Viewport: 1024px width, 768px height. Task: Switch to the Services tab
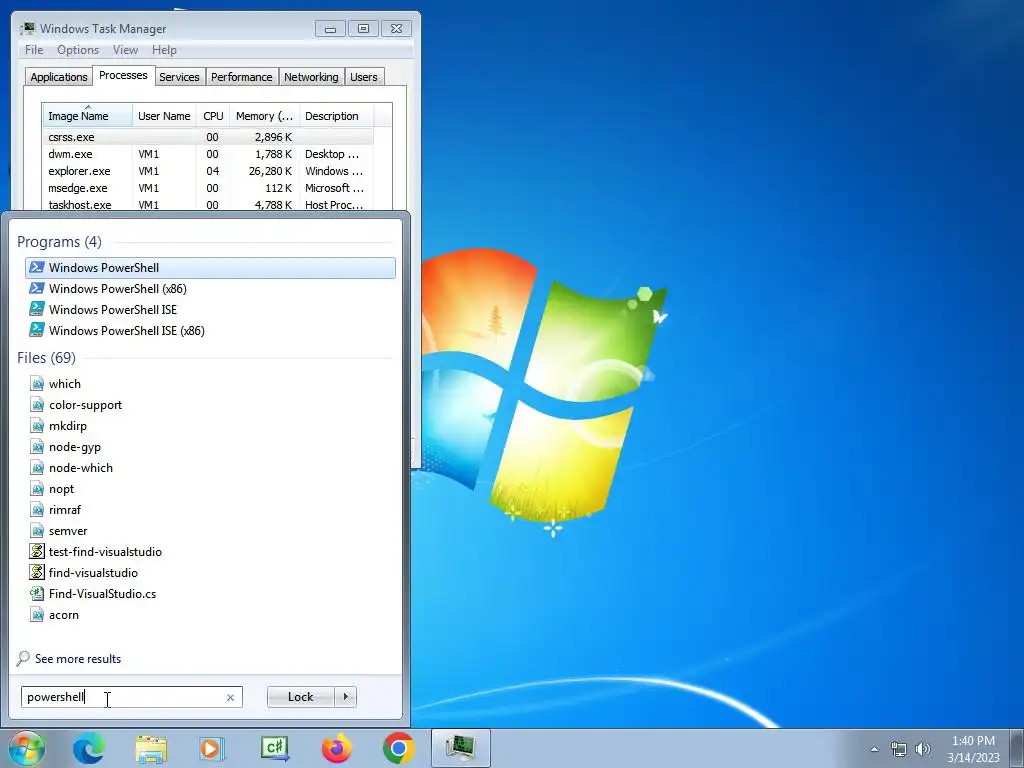(x=180, y=77)
